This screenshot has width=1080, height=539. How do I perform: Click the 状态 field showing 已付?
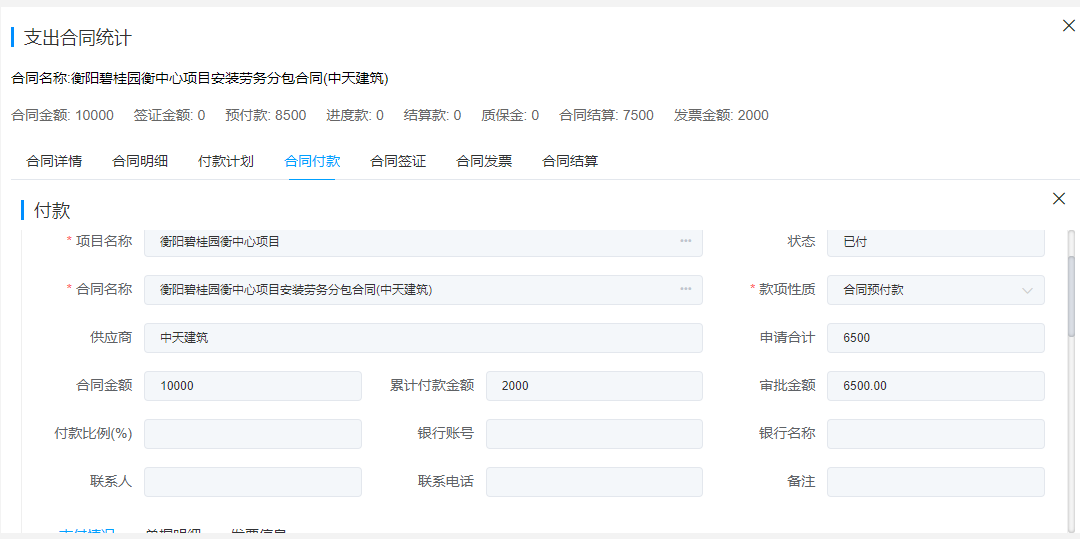click(935, 242)
